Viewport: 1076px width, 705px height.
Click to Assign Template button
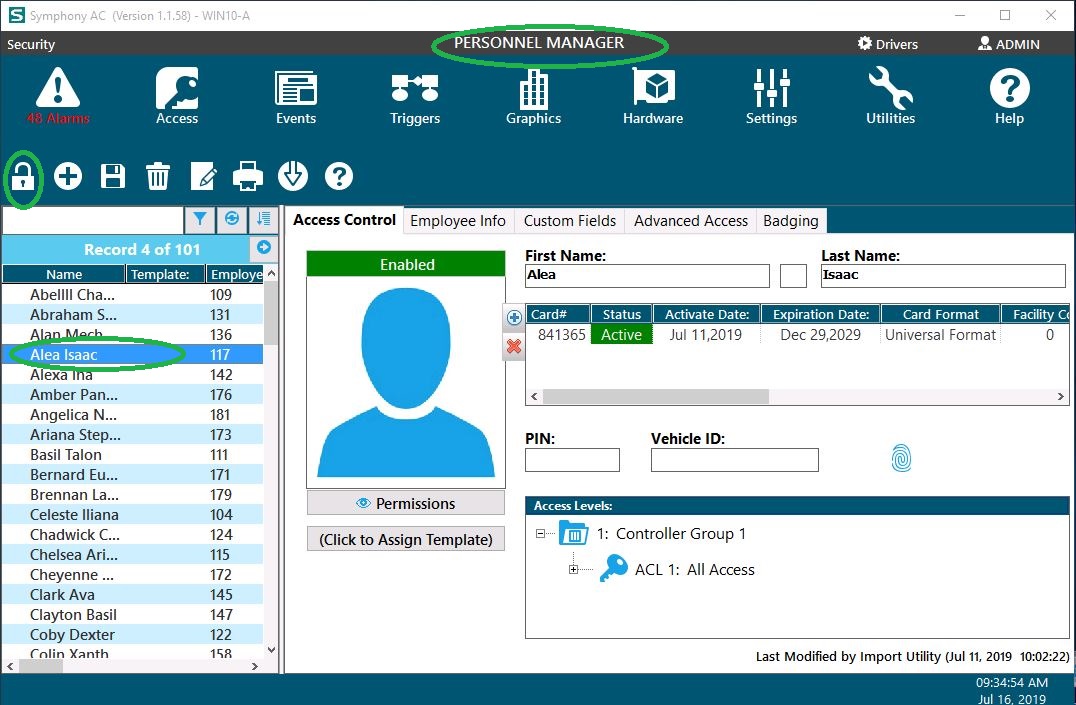point(406,539)
